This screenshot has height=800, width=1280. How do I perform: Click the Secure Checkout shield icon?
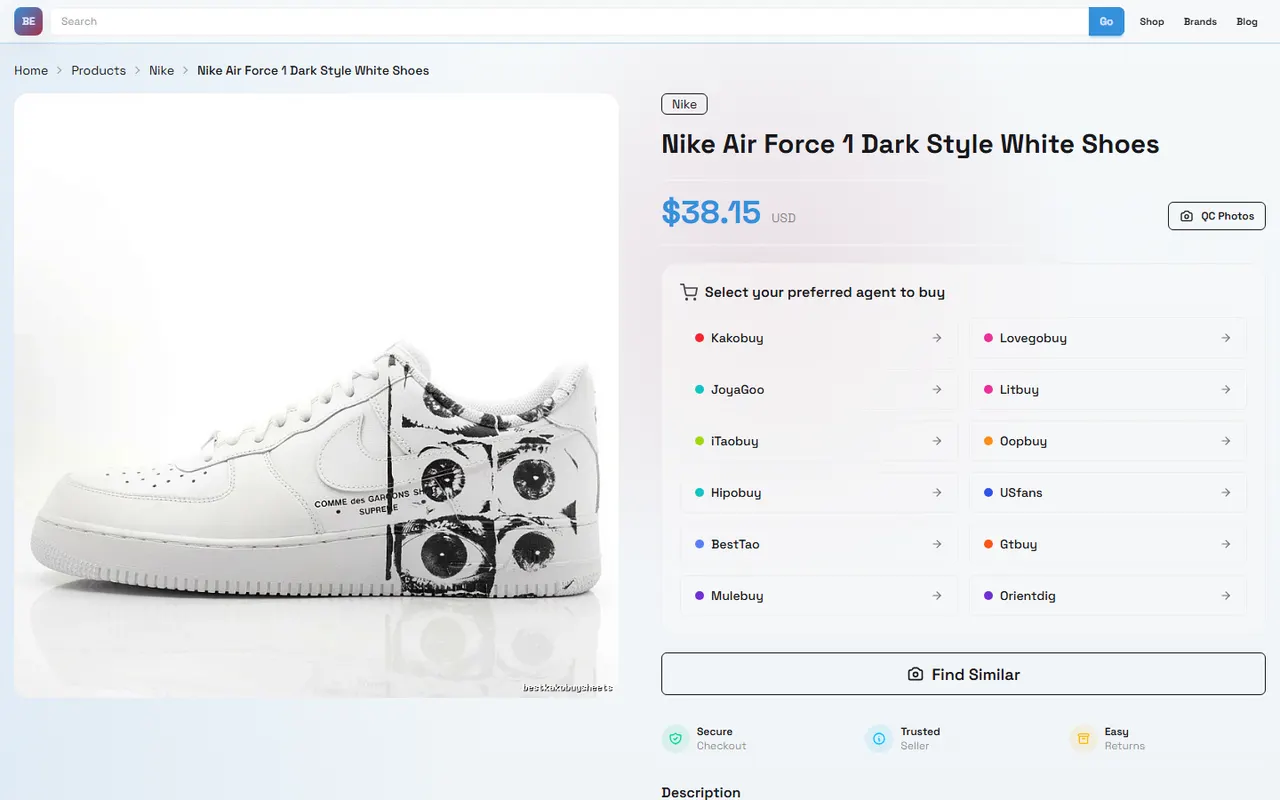tap(676, 739)
